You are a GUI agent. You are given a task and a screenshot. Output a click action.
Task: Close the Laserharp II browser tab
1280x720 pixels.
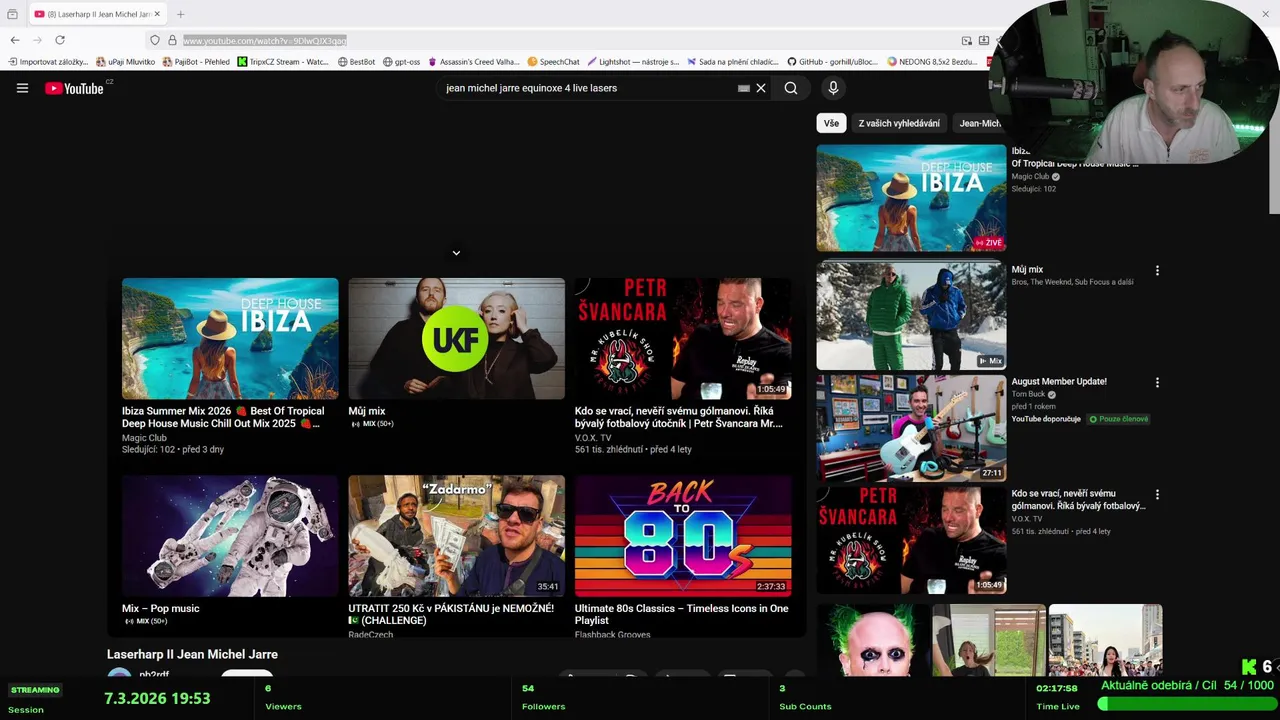157,14
